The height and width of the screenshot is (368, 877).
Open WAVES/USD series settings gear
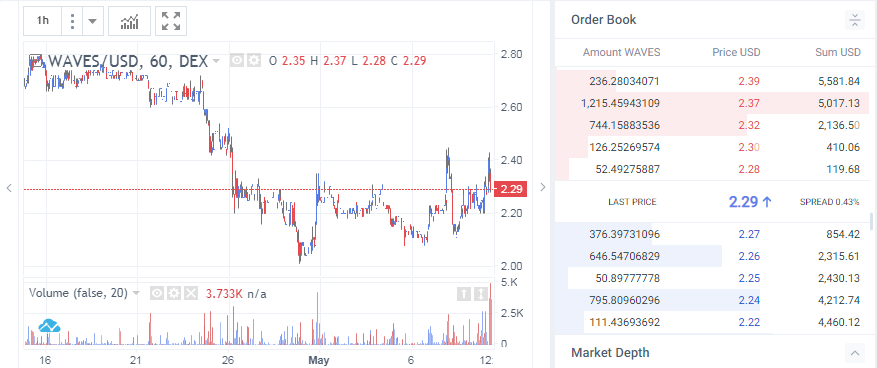coord(254,60)
